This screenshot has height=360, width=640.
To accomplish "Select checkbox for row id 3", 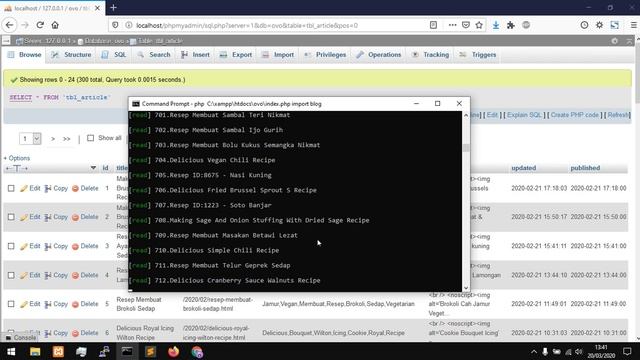I will [x=11, y=246].
